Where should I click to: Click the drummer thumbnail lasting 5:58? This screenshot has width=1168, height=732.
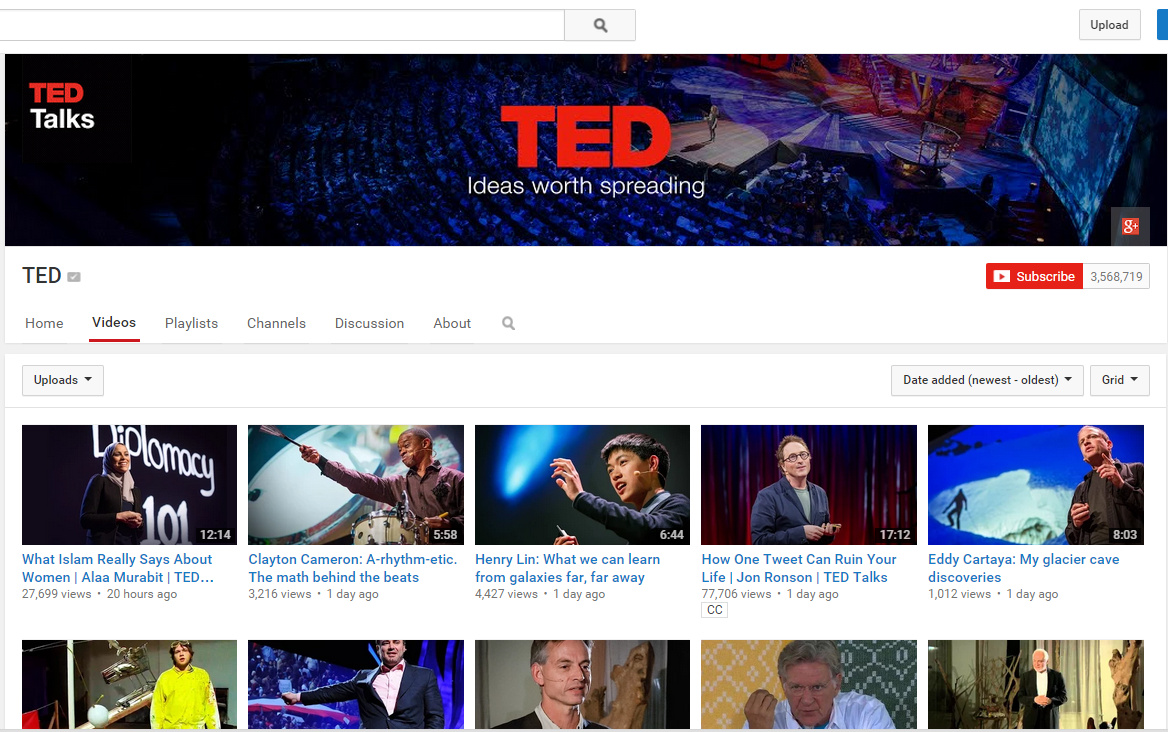pos(356,485)
